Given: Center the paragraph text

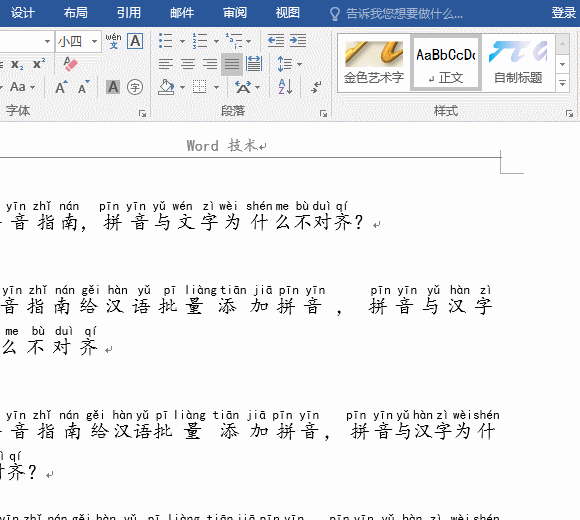Looking at the screenshot, I should click(x=188, y=64).
